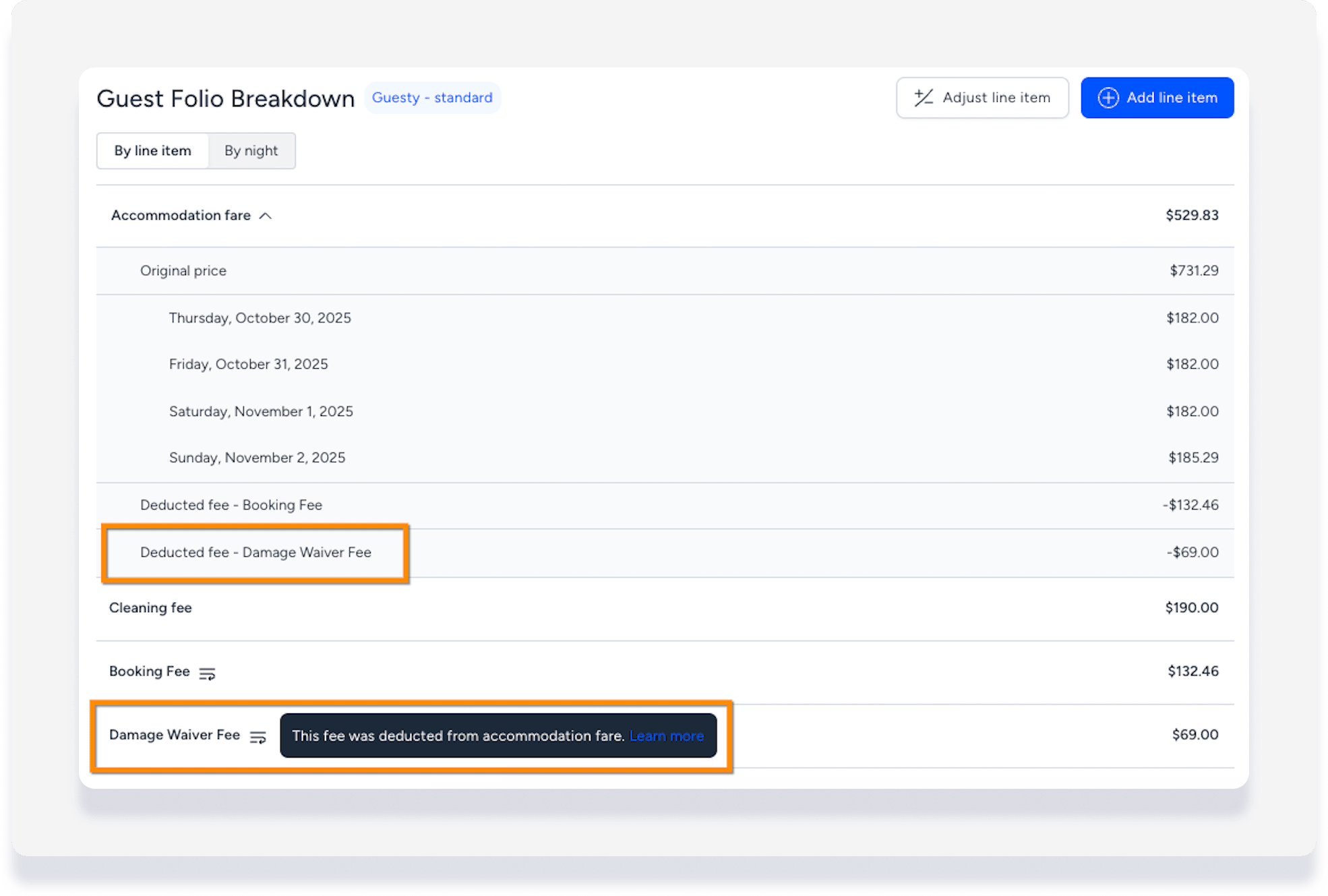Collapse the Accommodation fare section chevron
The height and width of the screenshot is (896, 1328).
[x=266, y=216]
